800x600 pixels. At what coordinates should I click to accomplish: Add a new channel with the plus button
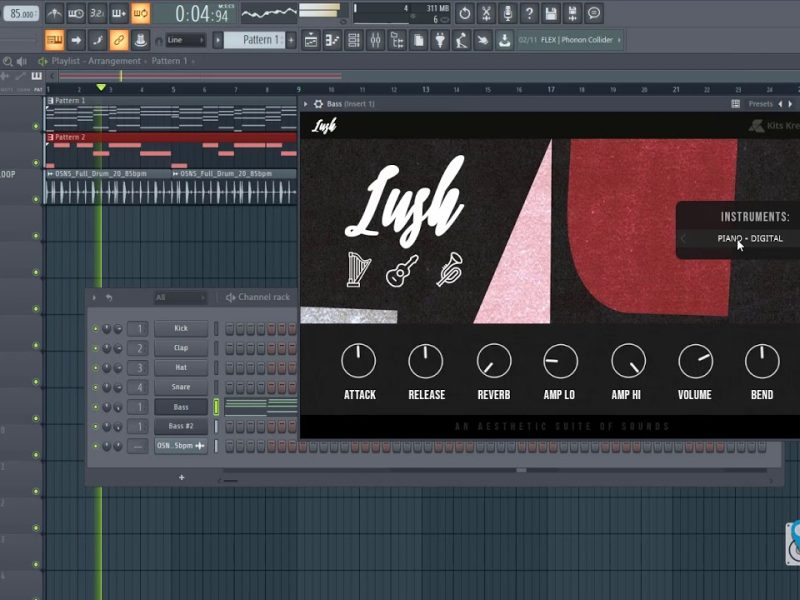181,478
